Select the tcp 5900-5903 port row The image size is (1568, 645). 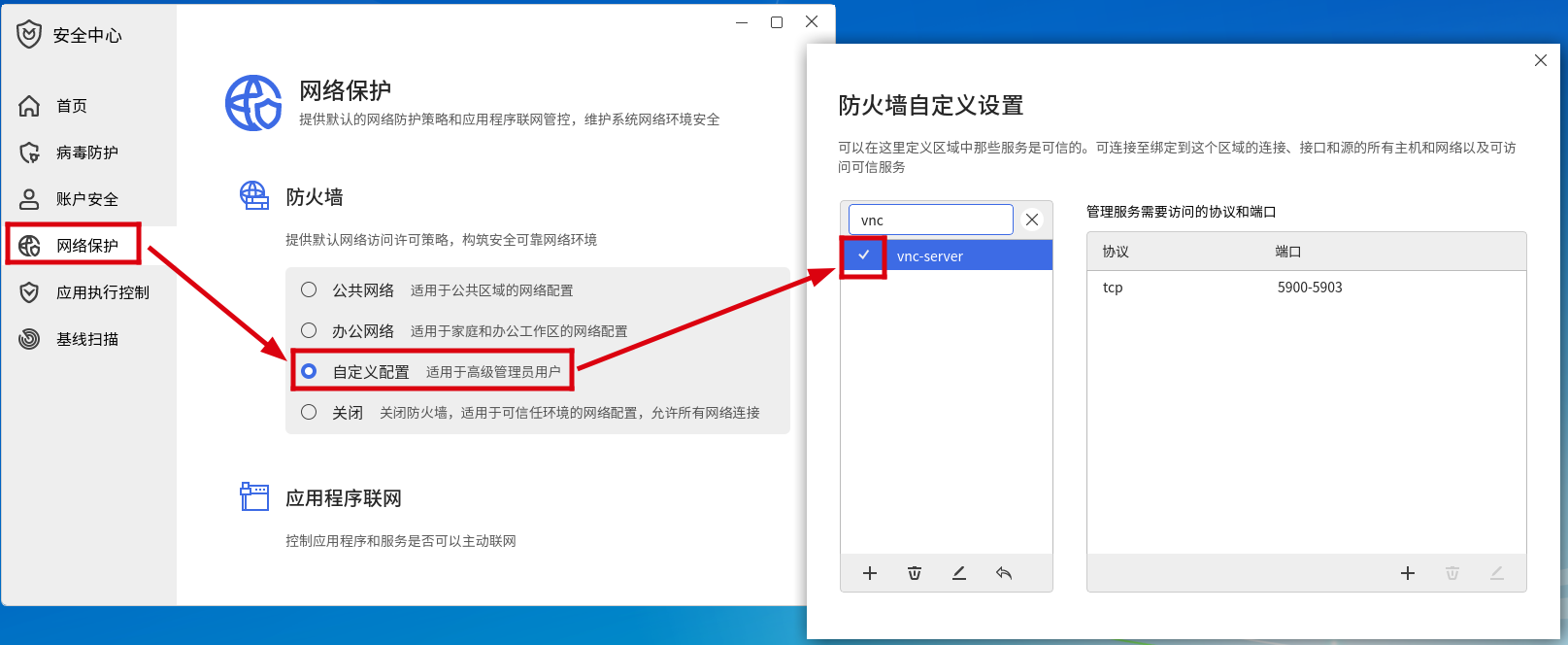(1305, 288)
